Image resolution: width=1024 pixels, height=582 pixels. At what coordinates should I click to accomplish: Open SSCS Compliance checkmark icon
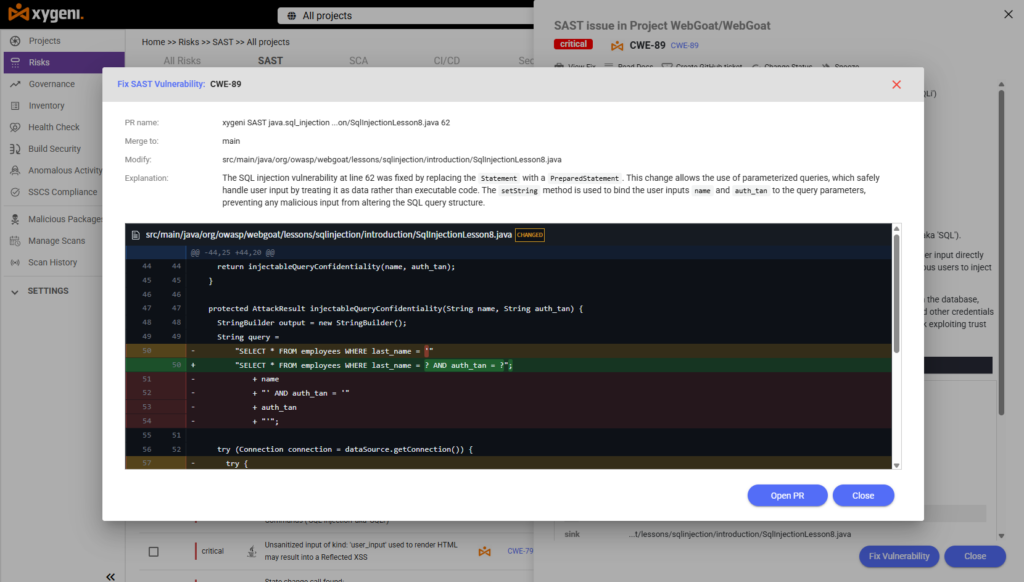(15, 192)
